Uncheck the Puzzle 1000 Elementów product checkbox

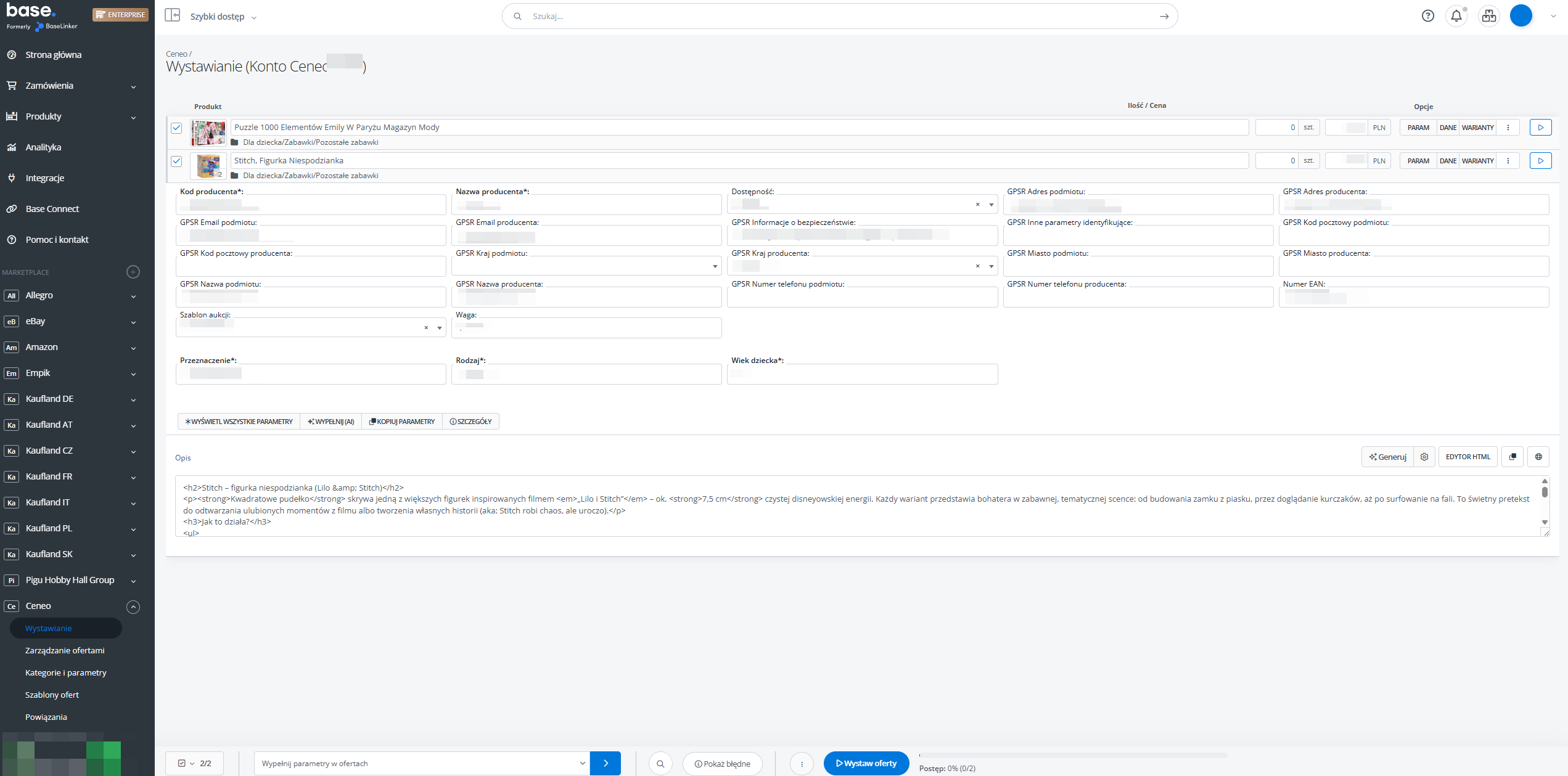(x=176, y=128)
